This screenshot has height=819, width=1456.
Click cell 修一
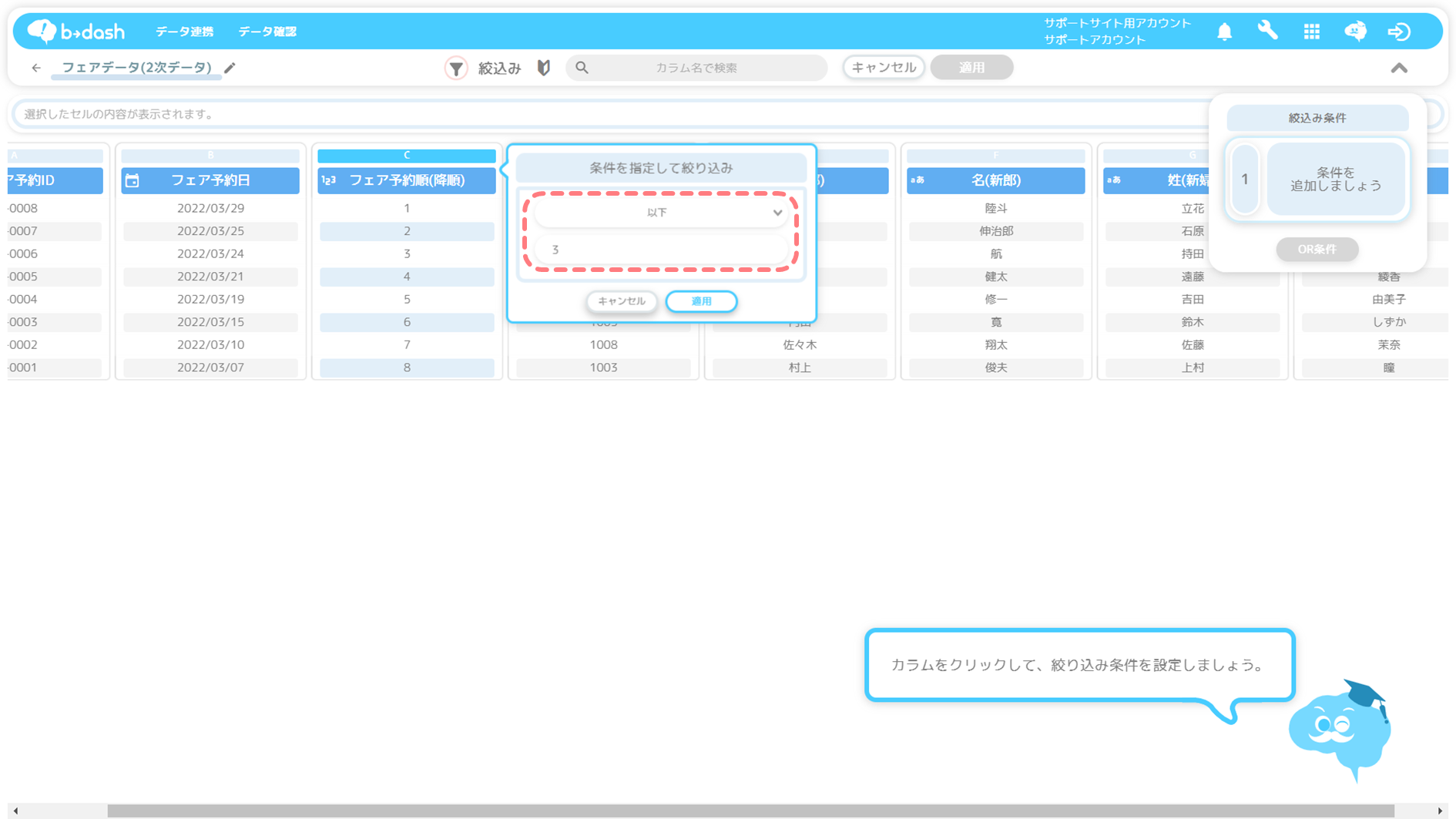point(995,299)
